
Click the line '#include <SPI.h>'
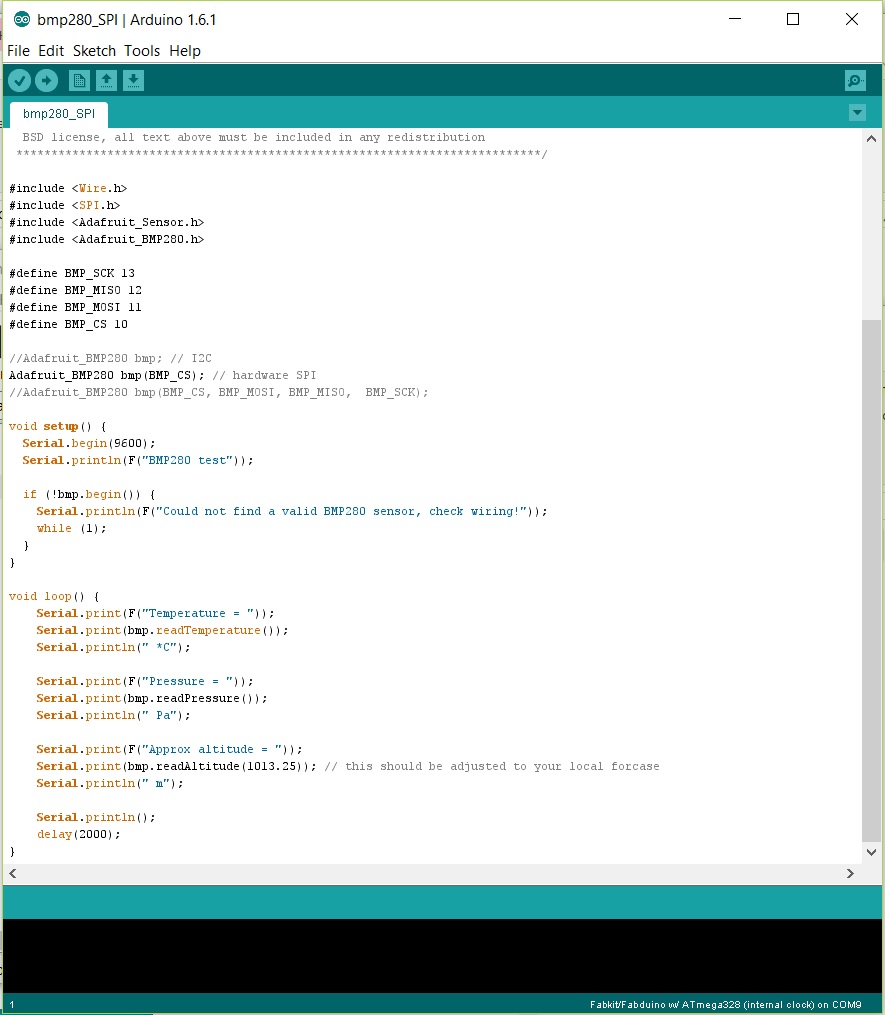coord(65,205)
